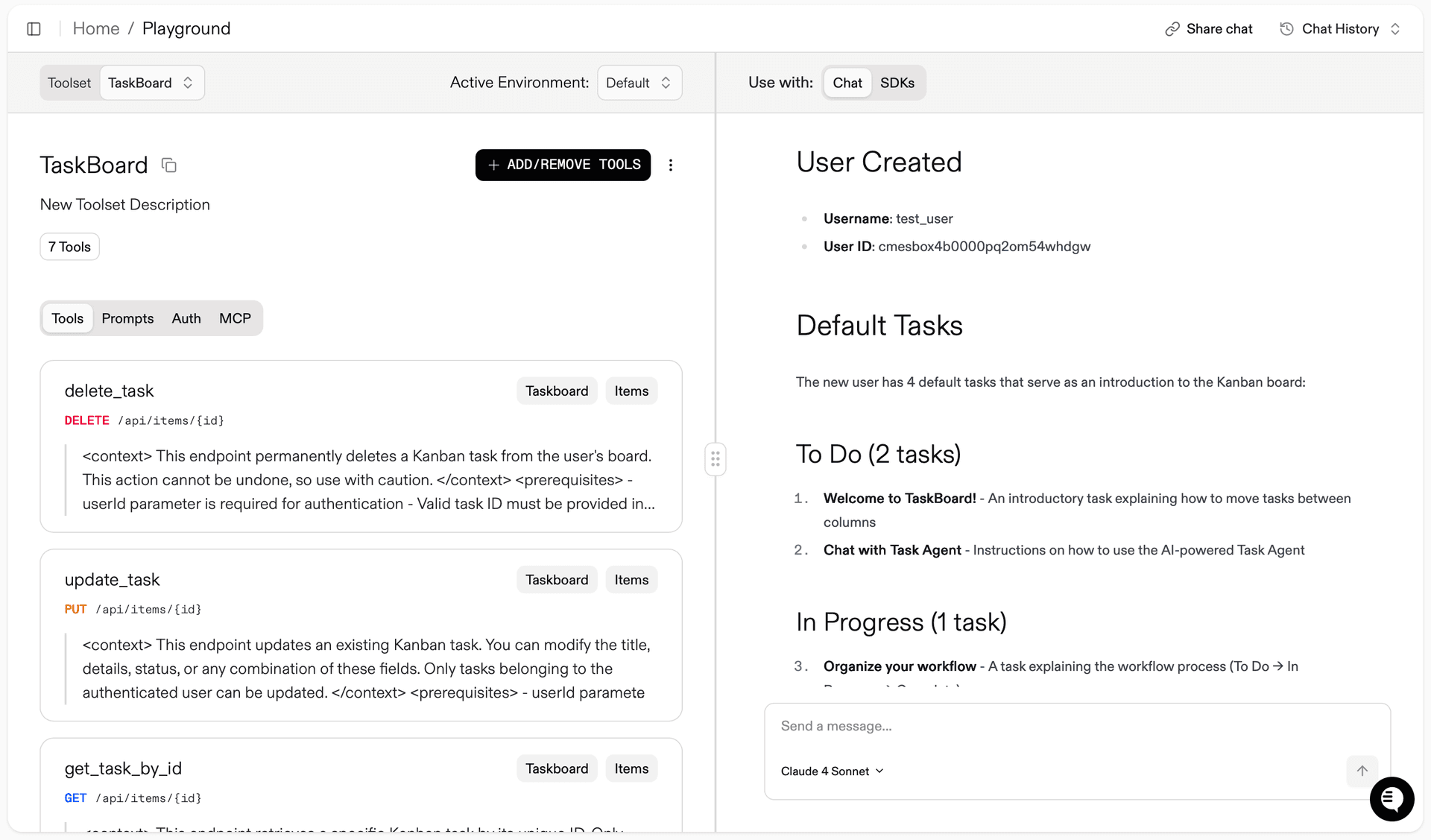
Task: Navigate to Home via breadcrumb
Action: click(x=96, y=28)
